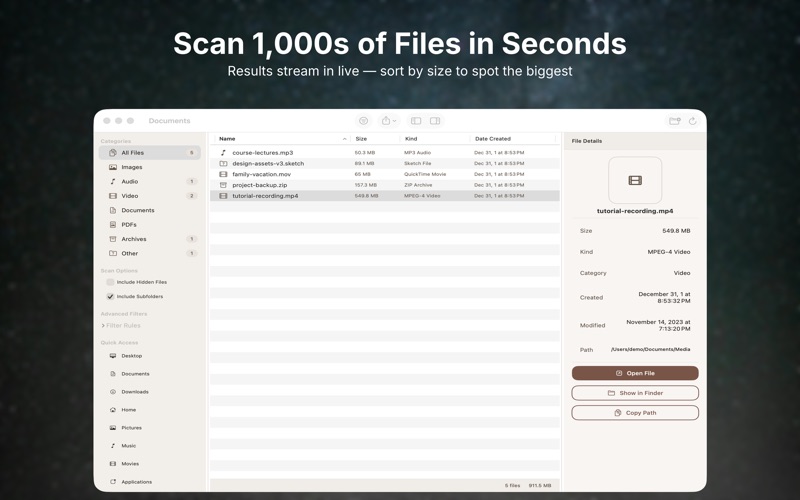Click the 911.5 MB total size status
800x500 pixels.
(x=540, y=485)
